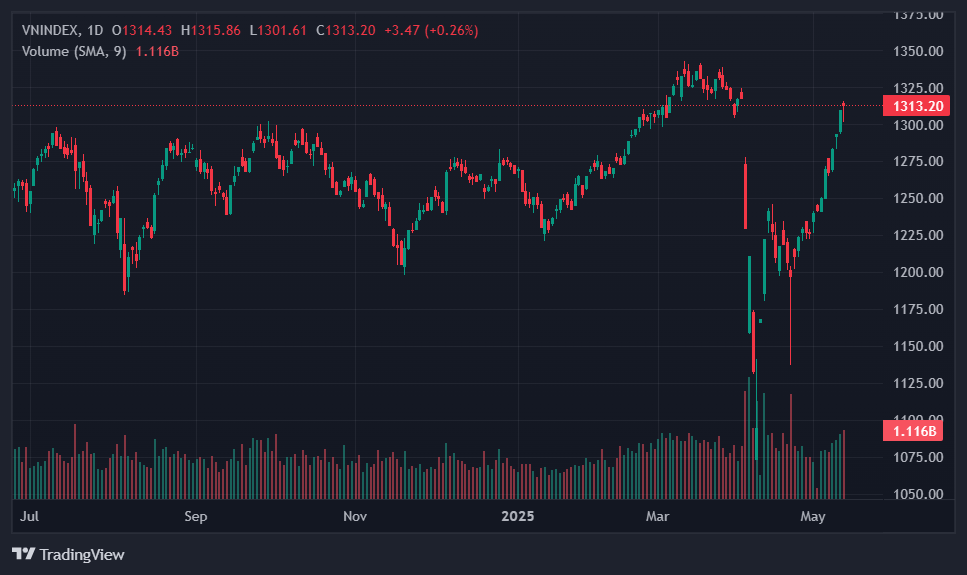Click the Jul label on time axis

(x=29, y=516)
